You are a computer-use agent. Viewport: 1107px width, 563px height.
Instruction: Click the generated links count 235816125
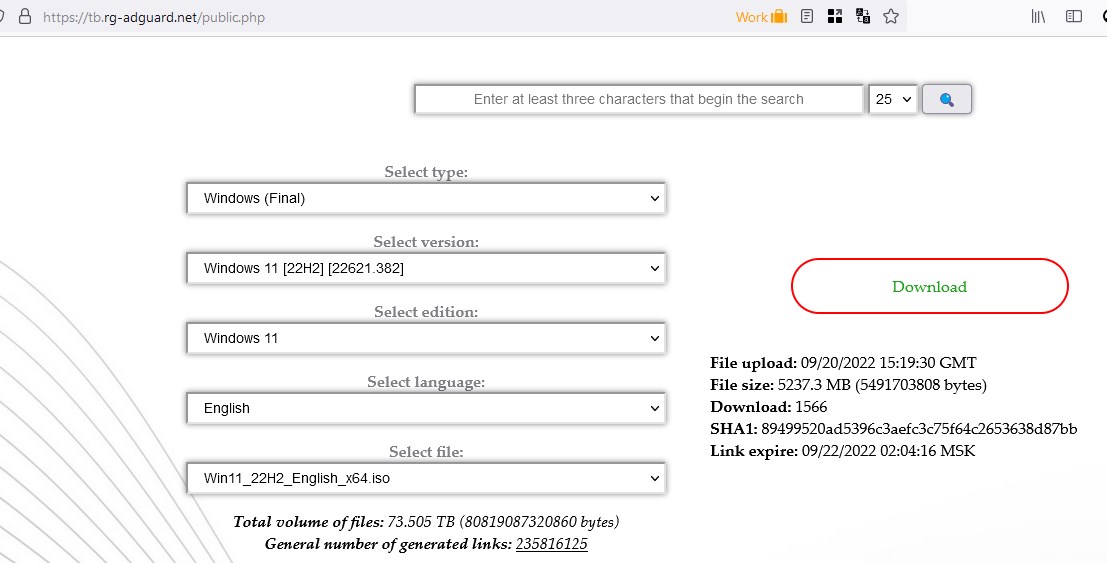[551, 544]
